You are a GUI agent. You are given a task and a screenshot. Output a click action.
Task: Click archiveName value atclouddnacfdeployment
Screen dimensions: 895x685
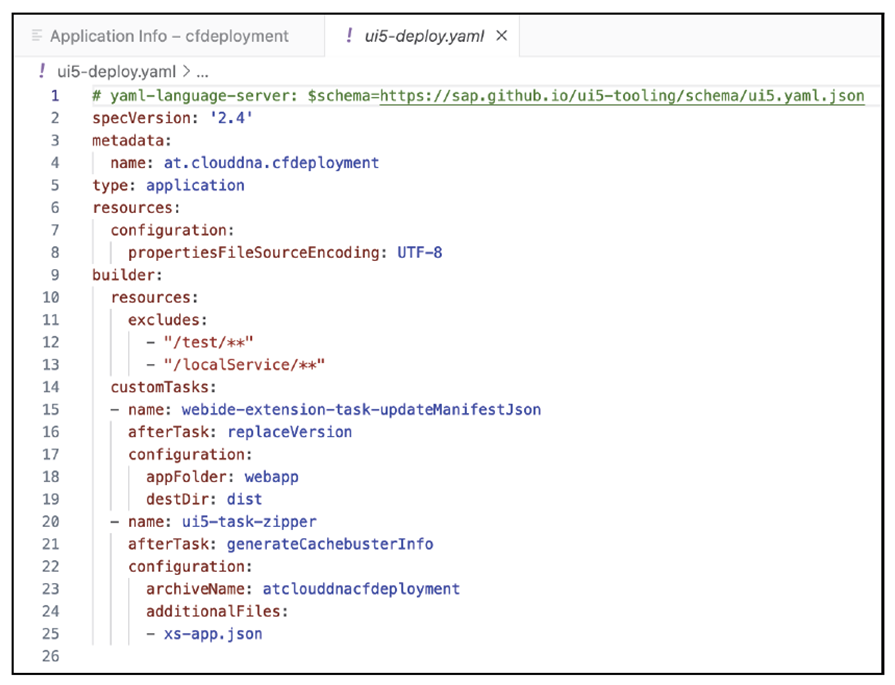[x=361, y=589]
